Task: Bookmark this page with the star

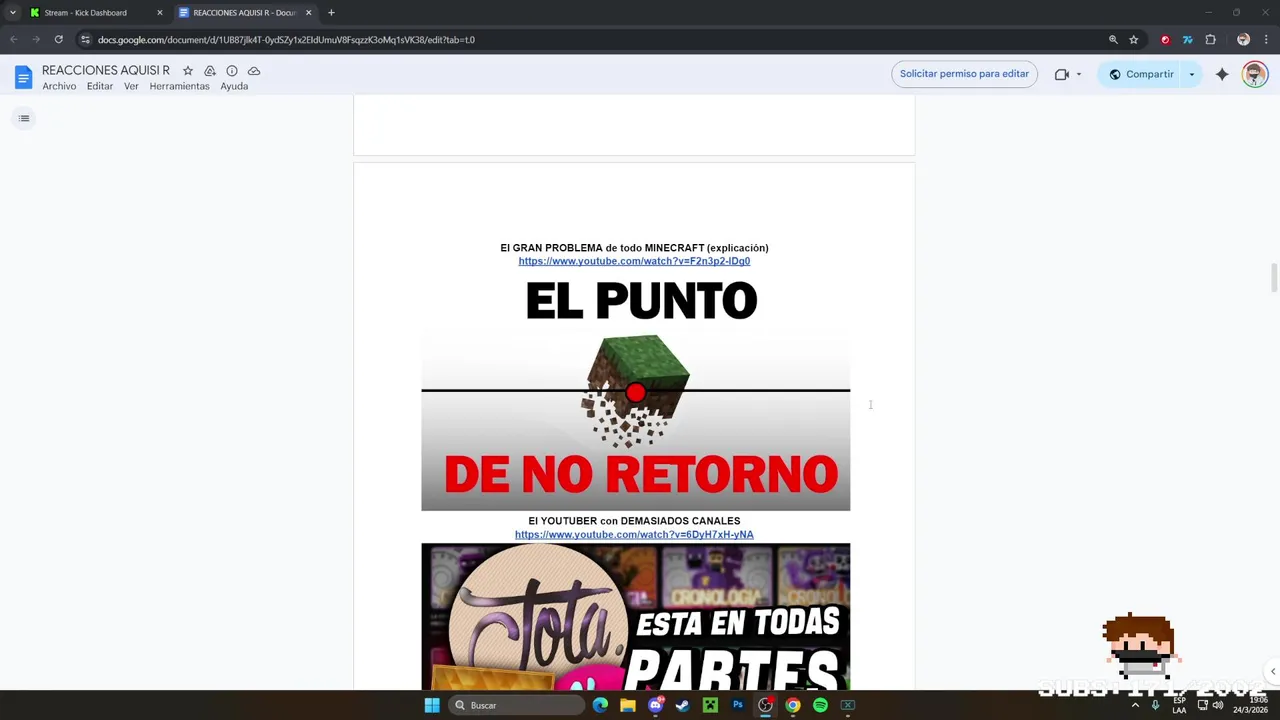Action: tap(1133, 40)
